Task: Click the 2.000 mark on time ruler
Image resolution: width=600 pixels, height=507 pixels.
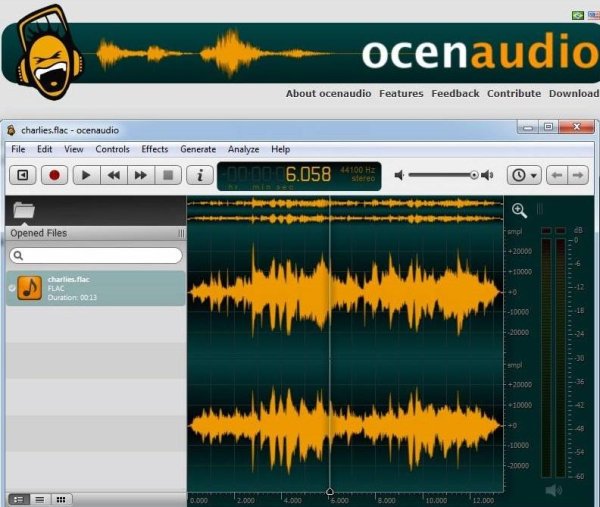Action: point(245,500)
